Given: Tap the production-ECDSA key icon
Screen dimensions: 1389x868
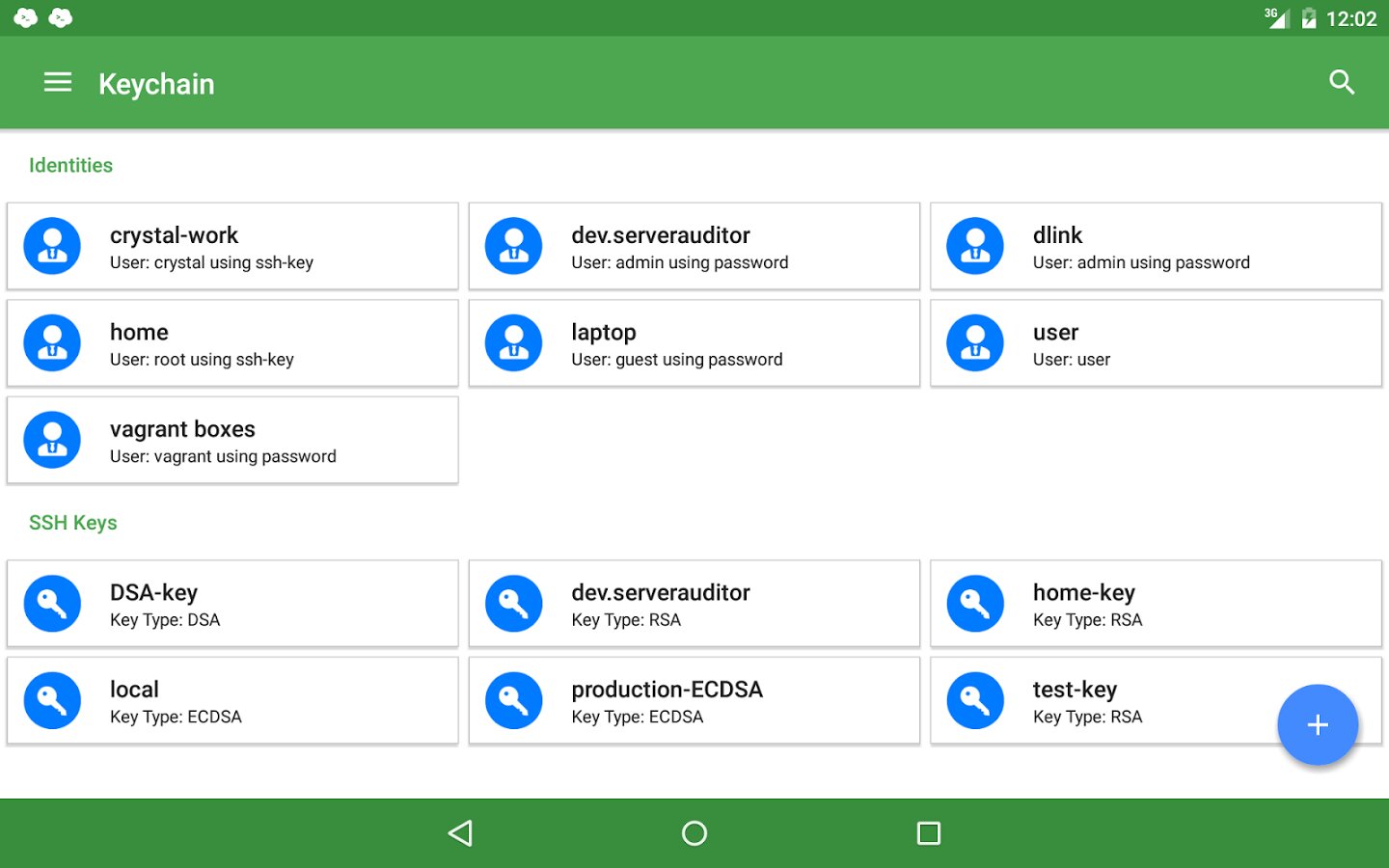Looking at the screenshot, I should [513, 700].
